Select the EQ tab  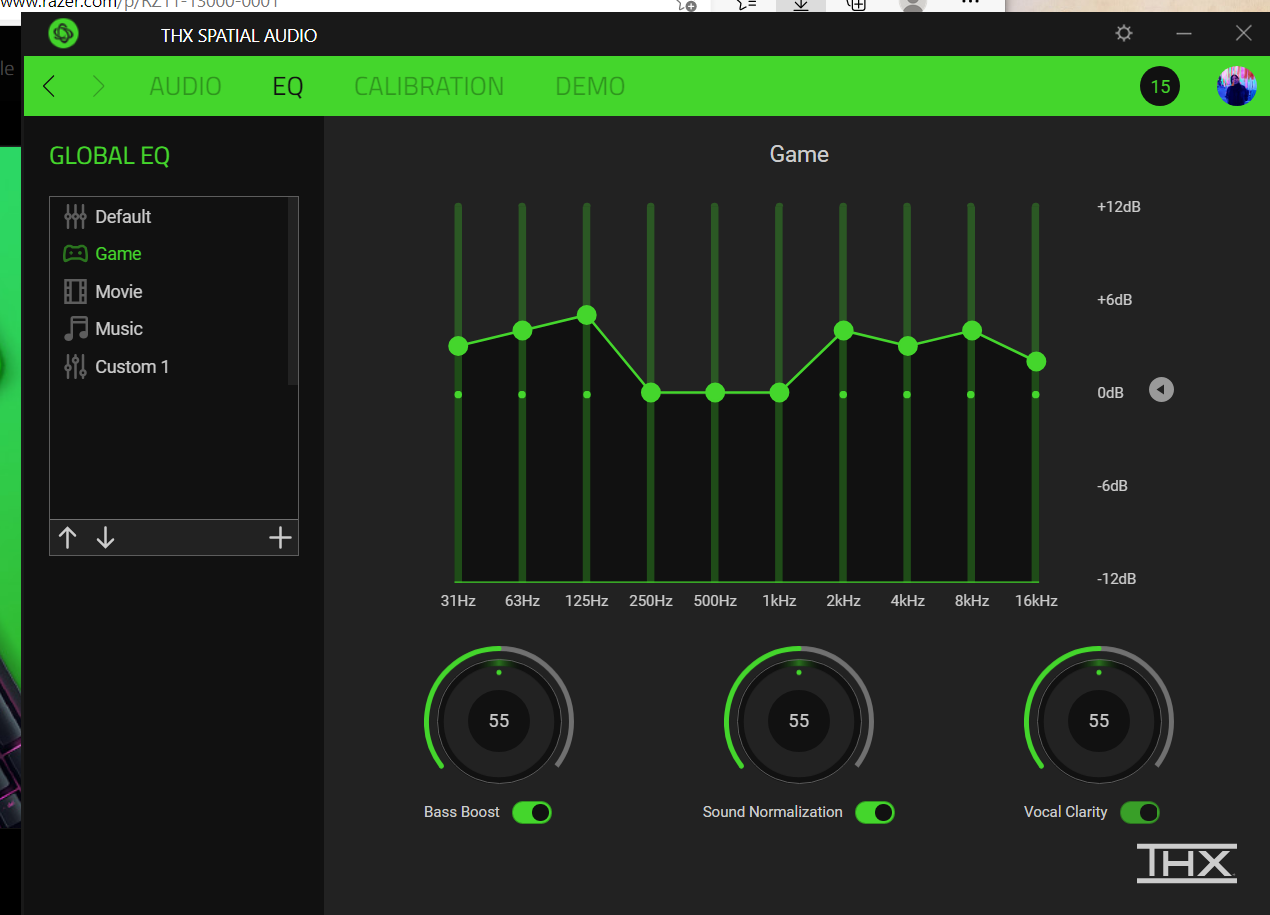288,86
